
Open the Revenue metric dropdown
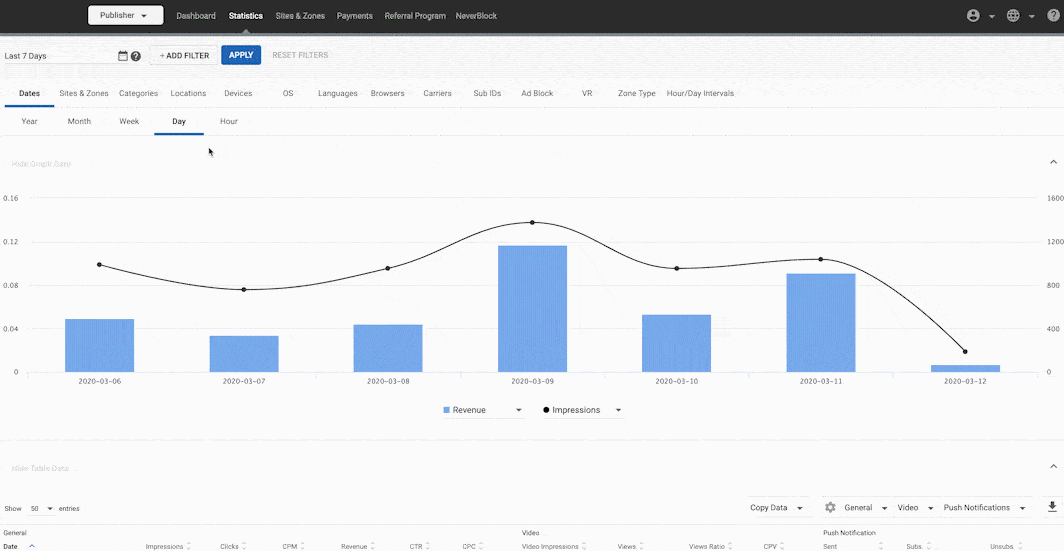[x=518, y=410]
